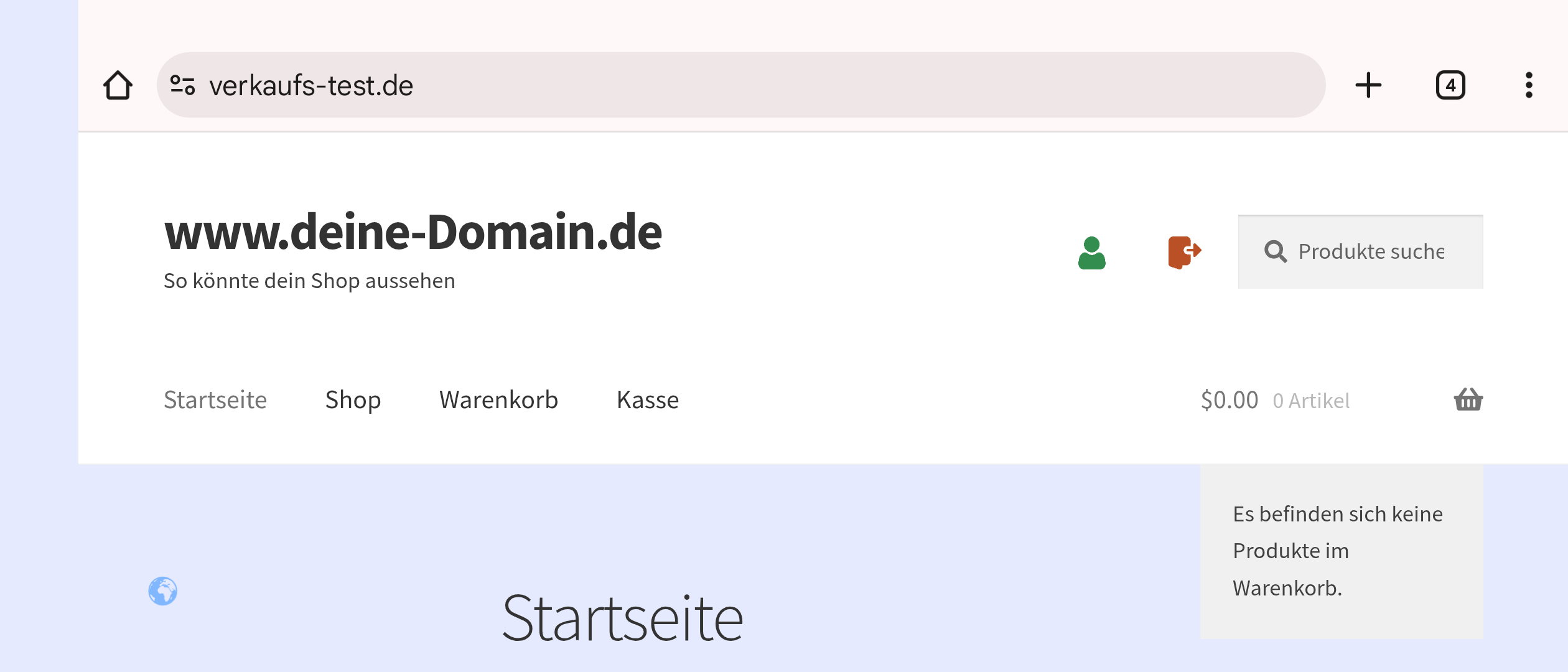The height and width of the screenshot is (672, 1568).
Task: Click the orange logout icon
Action: click(1184, 252)
